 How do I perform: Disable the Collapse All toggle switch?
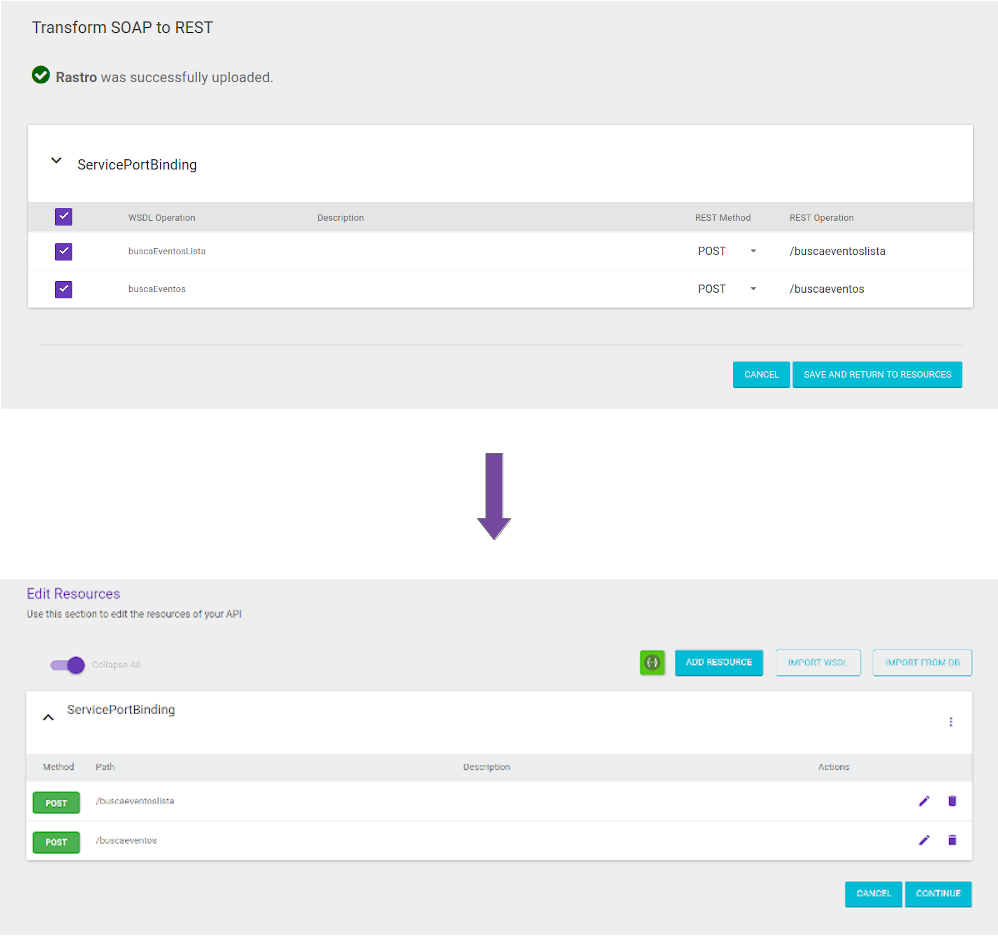[66, 664]
